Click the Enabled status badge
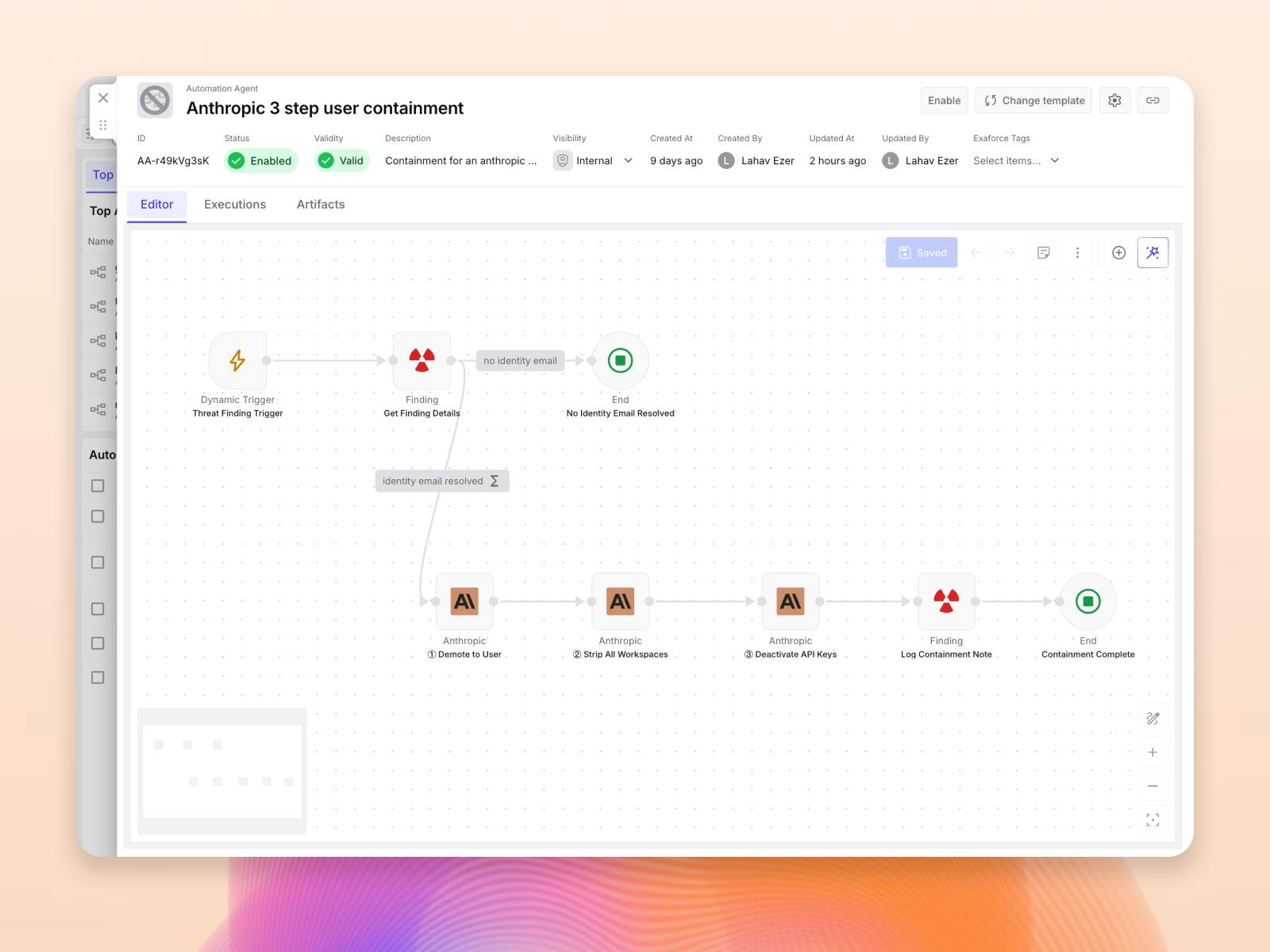The image size is (1270, 952). [x=261, y=161]
